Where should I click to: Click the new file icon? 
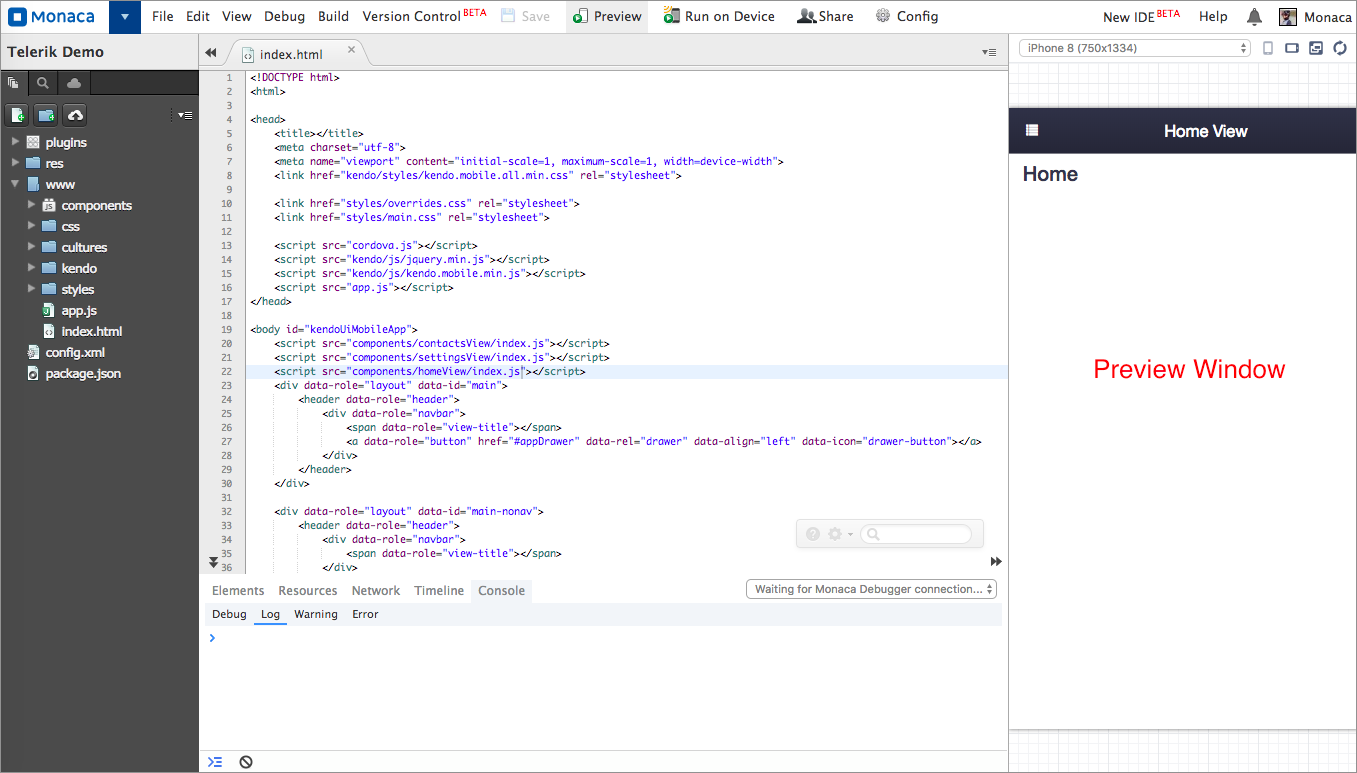(18, 115)
